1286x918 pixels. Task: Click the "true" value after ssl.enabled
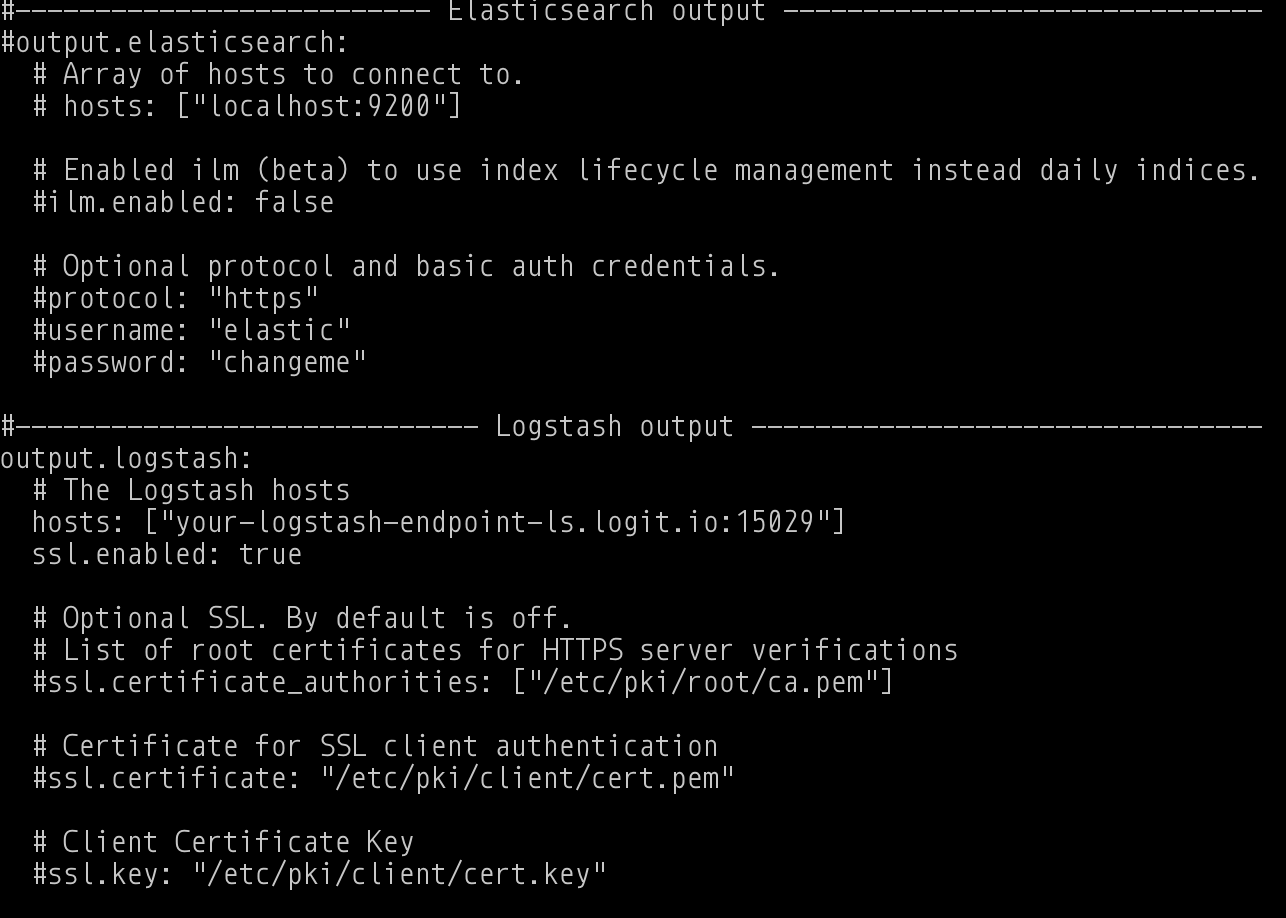tap(270, 554)
